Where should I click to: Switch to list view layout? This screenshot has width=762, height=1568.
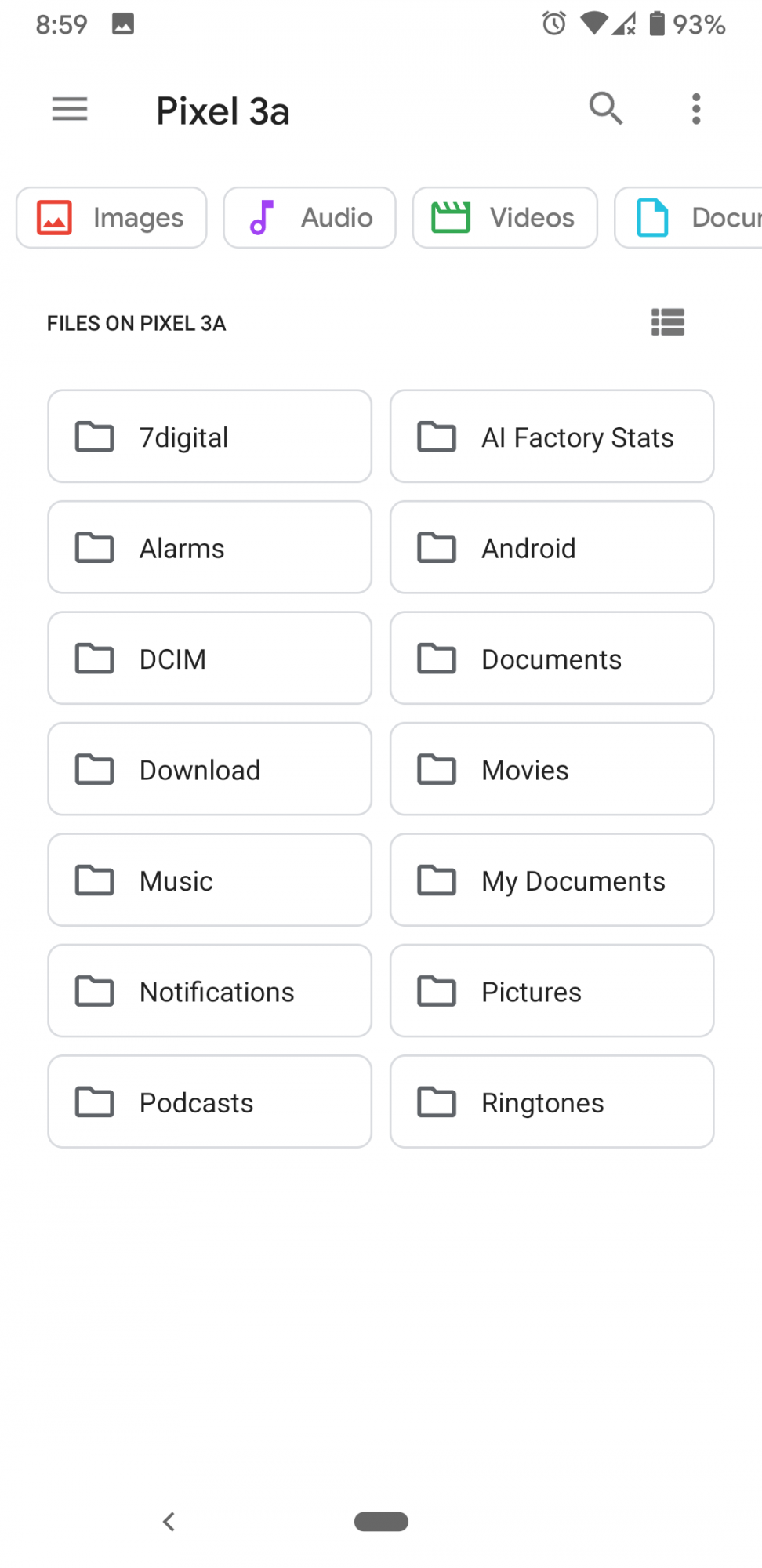[667, 322]
